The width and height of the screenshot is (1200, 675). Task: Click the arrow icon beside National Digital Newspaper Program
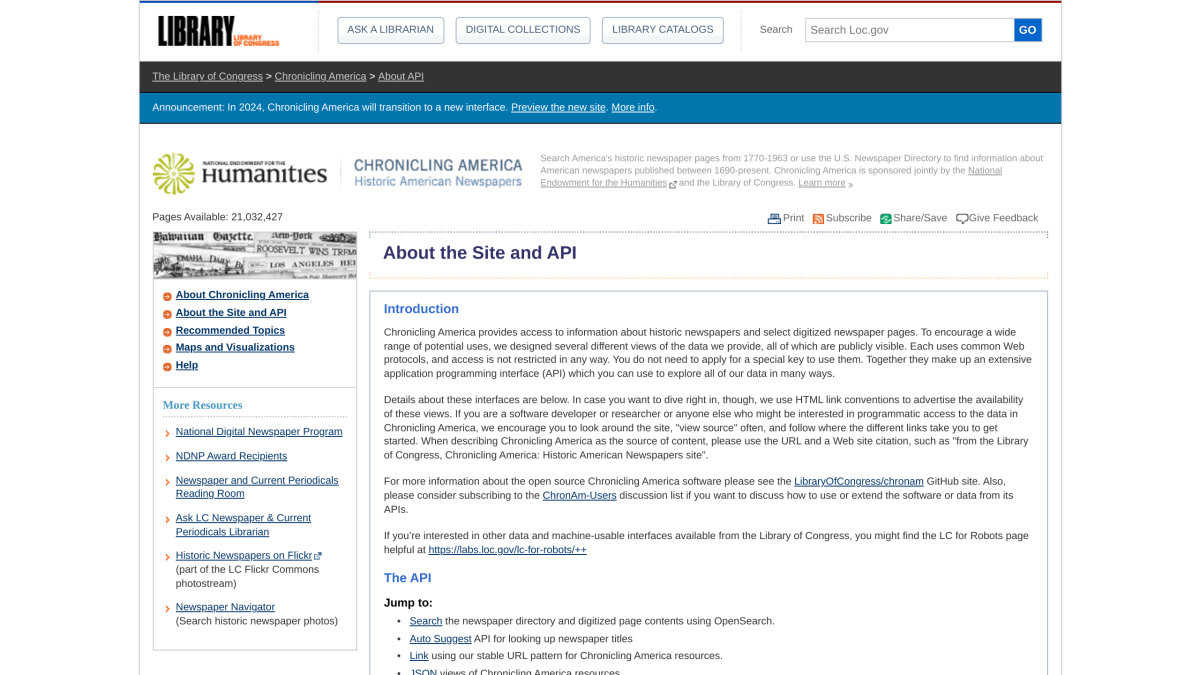[x=167, y=434]
